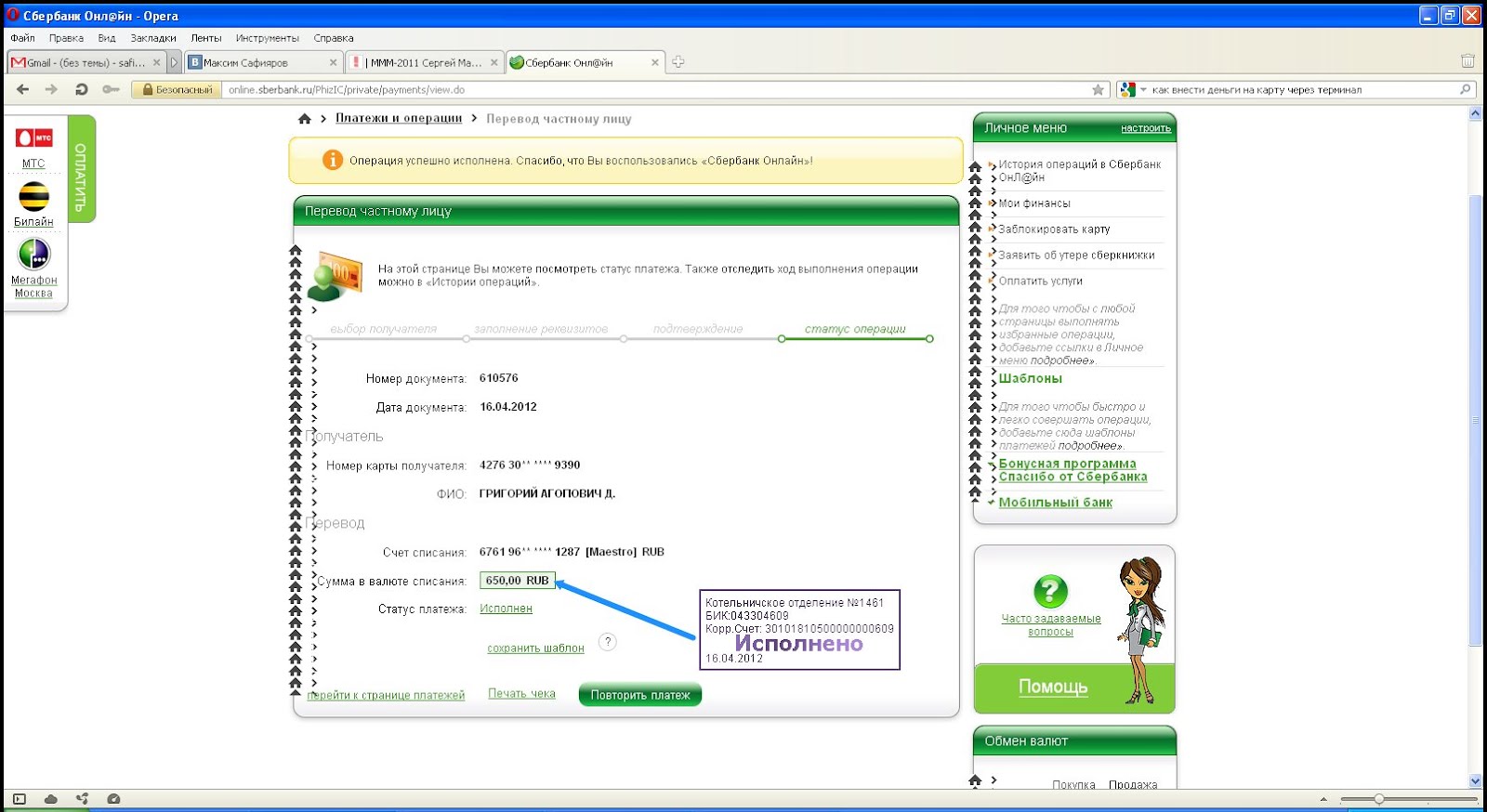Click Заявить об утере сберкнижки link
The width and height of the screenshot is (1487, 812).
(1076, 255)
